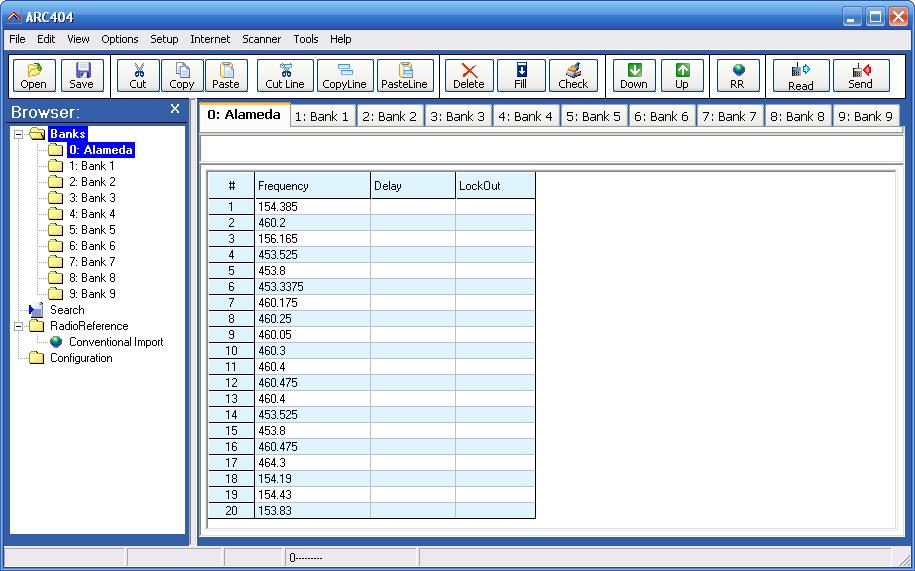The image size is (915, 571).
Task: Select 4: Bank 4 in Browser tree
Action: pos(92,214)
